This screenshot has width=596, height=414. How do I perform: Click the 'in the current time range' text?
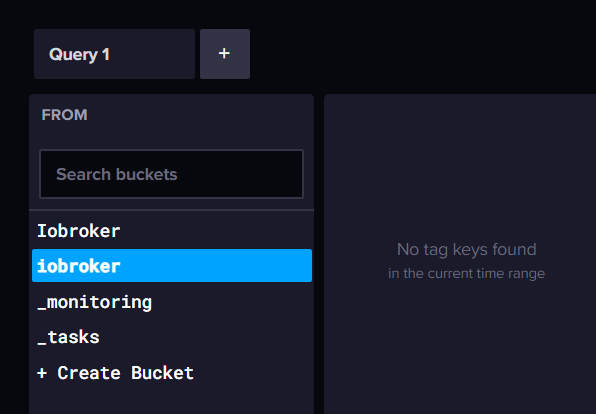click(x=466, y=273)
